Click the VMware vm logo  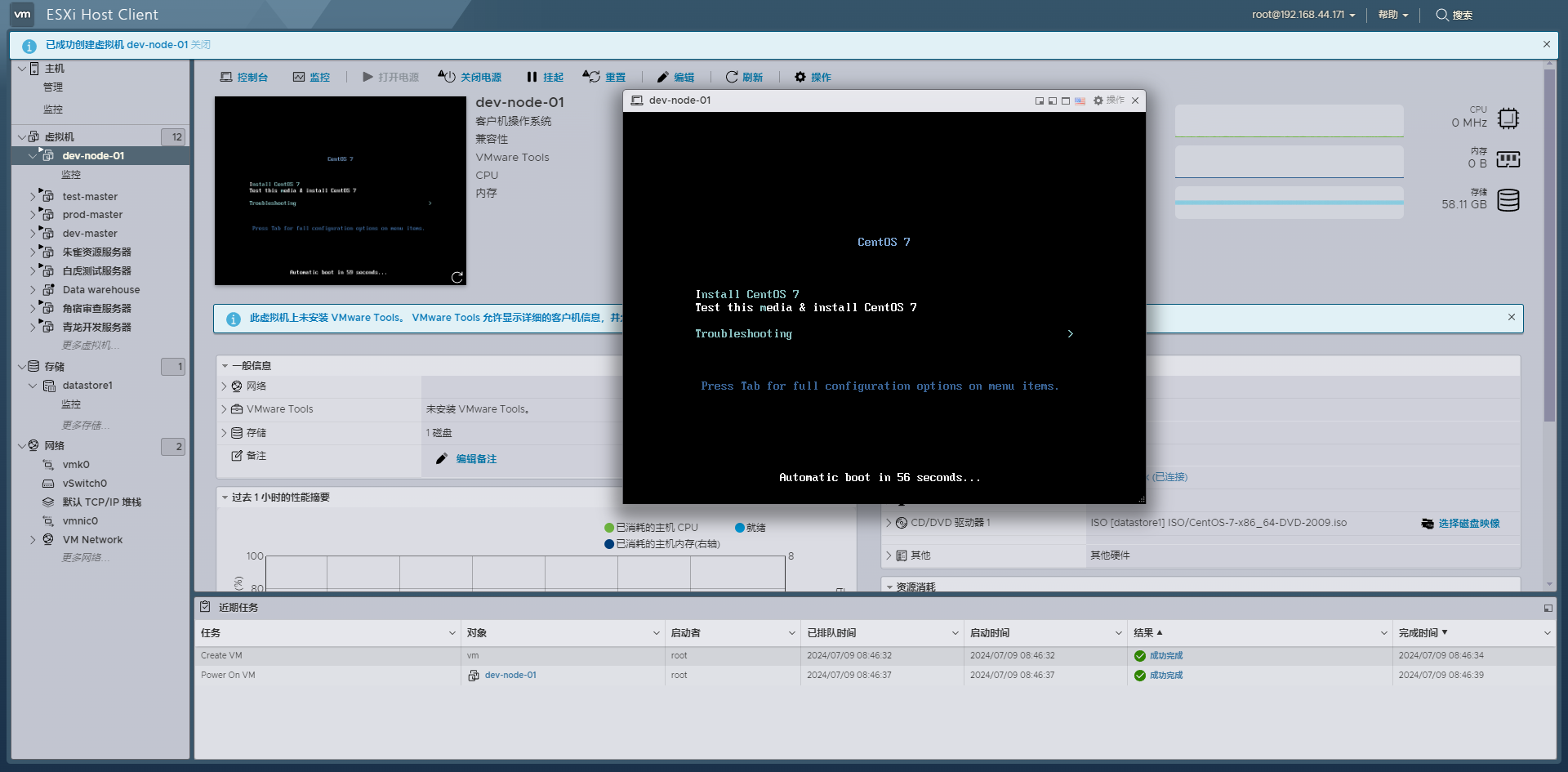pyautogui.click(x=22, y=14)
